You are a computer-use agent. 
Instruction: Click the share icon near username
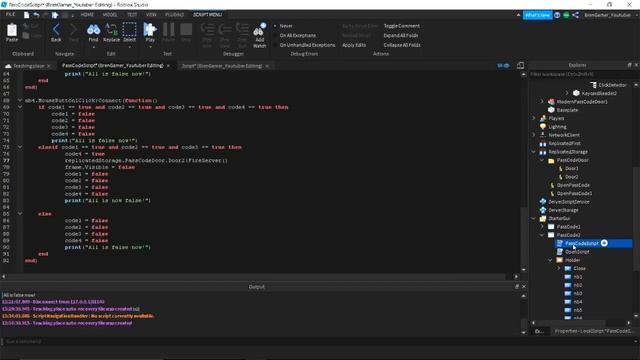click(576, 15)
